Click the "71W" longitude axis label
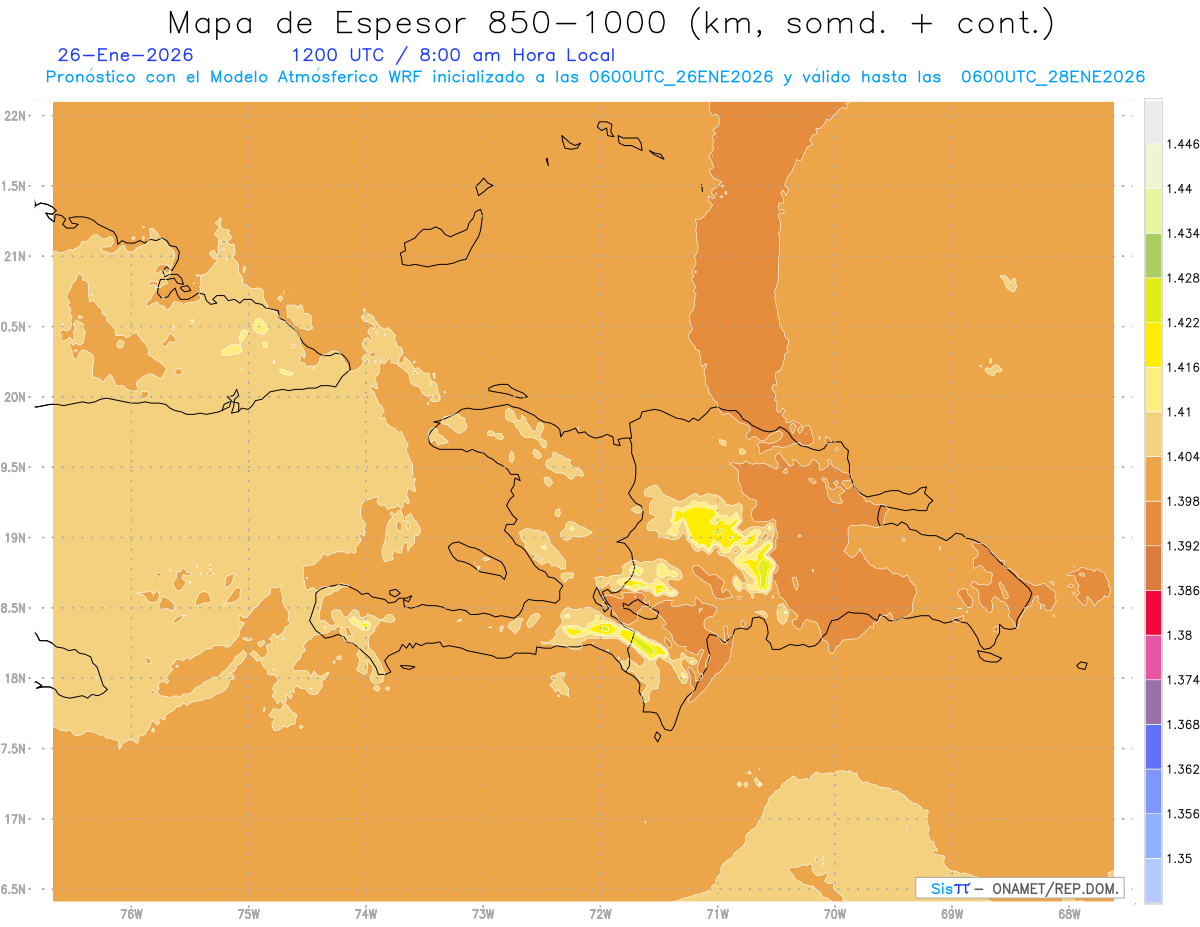This screenshot has width=1200, height=927. coord(717,914)
